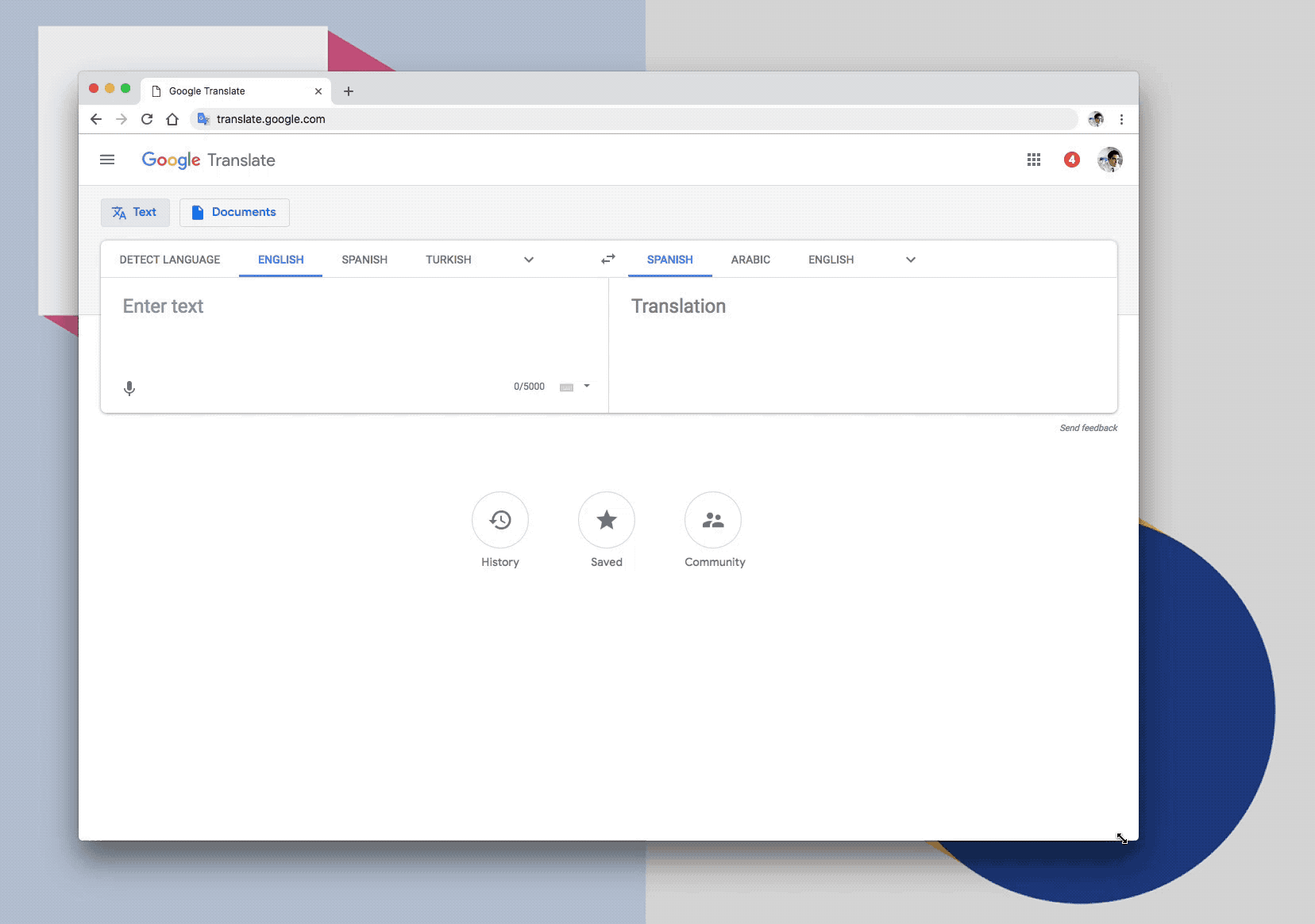Start voice input with the microphone

pyautogui.click(x=129, y=388)
